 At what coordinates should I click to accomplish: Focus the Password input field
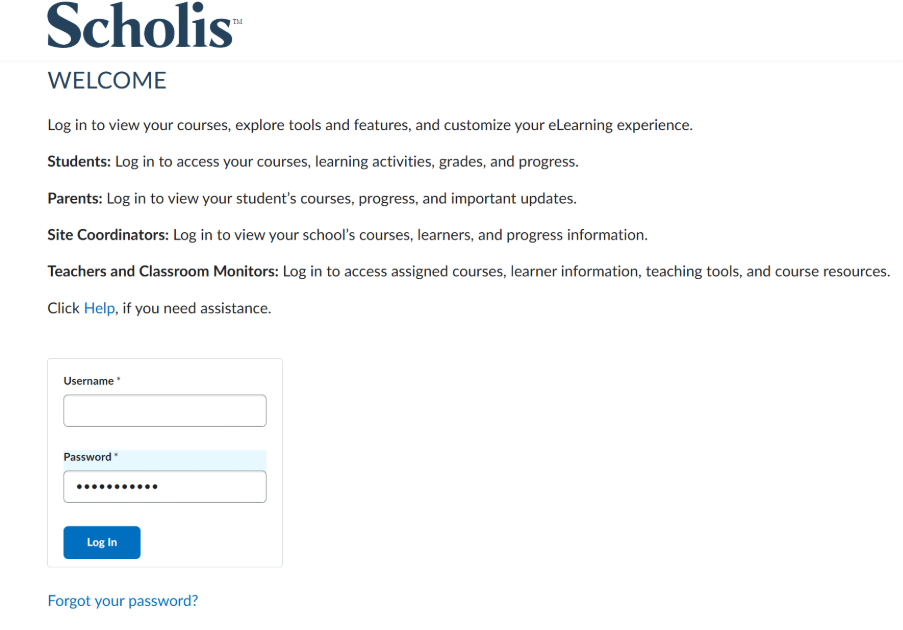pos(165,487)
